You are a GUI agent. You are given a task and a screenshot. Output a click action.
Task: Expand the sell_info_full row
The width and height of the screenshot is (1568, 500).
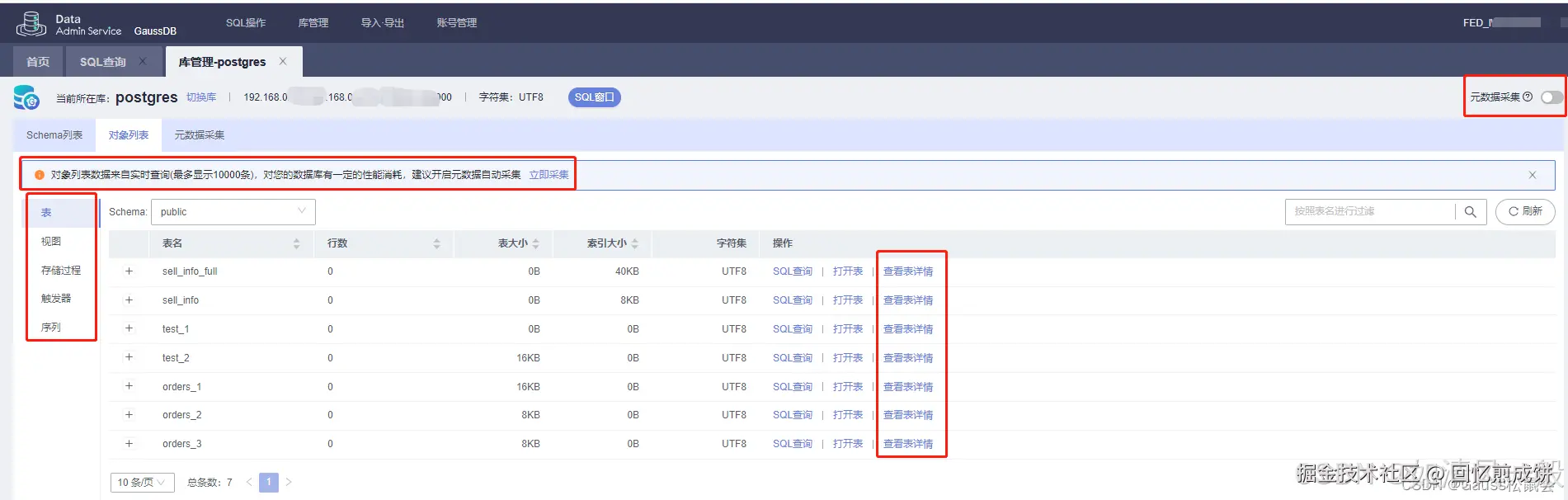pyautogui.click(x=129, y=271)
